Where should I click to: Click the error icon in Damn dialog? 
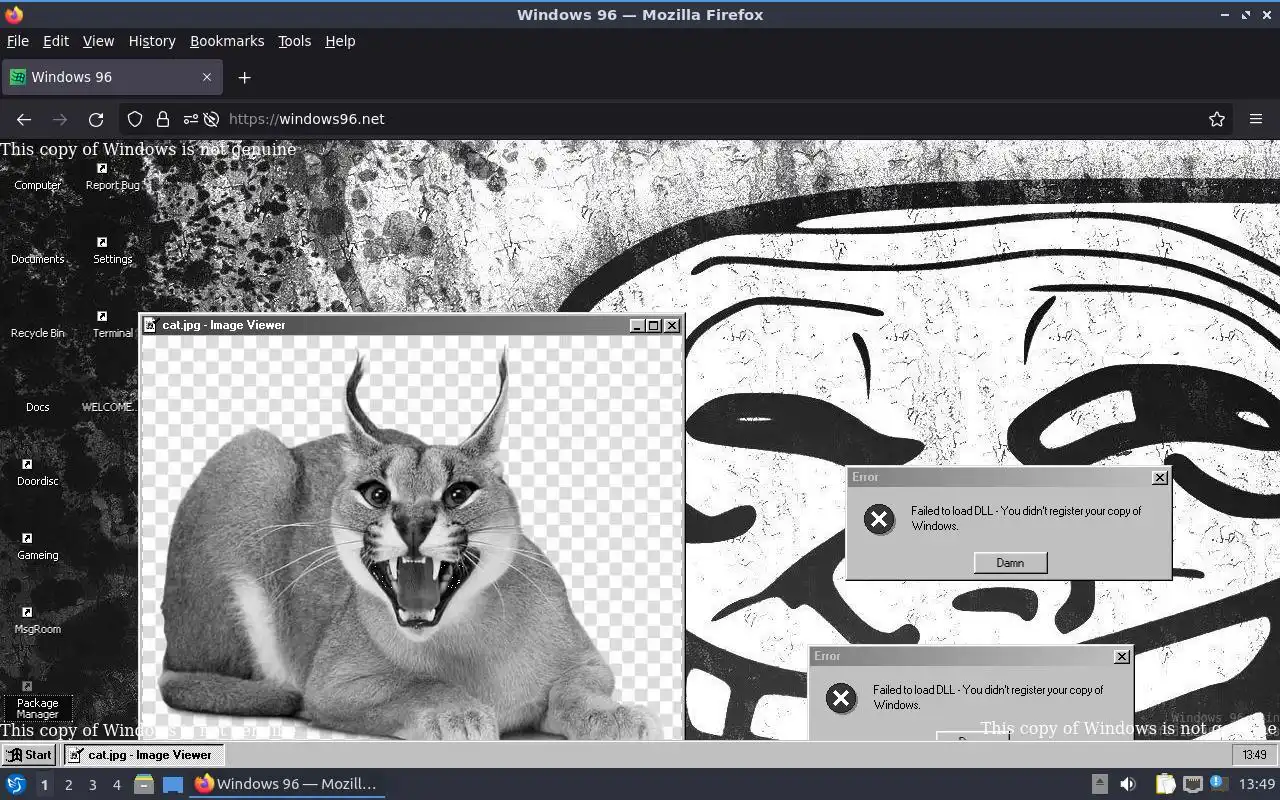tap(879, 519)
